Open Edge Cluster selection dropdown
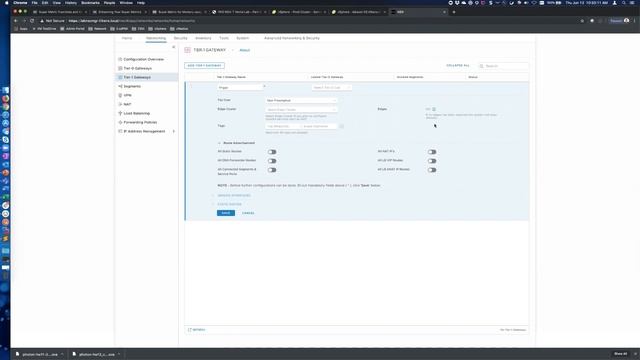This screenshot has width=640, height=360. pos(301,109)
